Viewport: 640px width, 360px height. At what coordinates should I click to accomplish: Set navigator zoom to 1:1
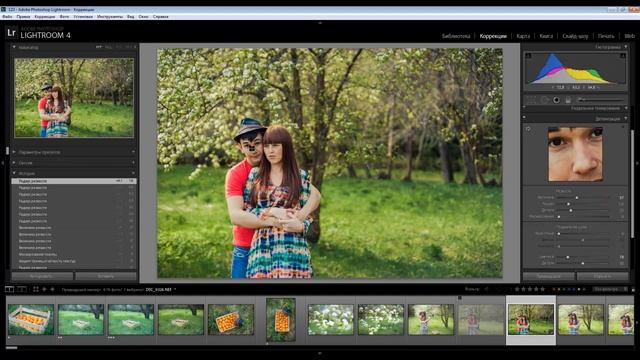pos(119,47)
